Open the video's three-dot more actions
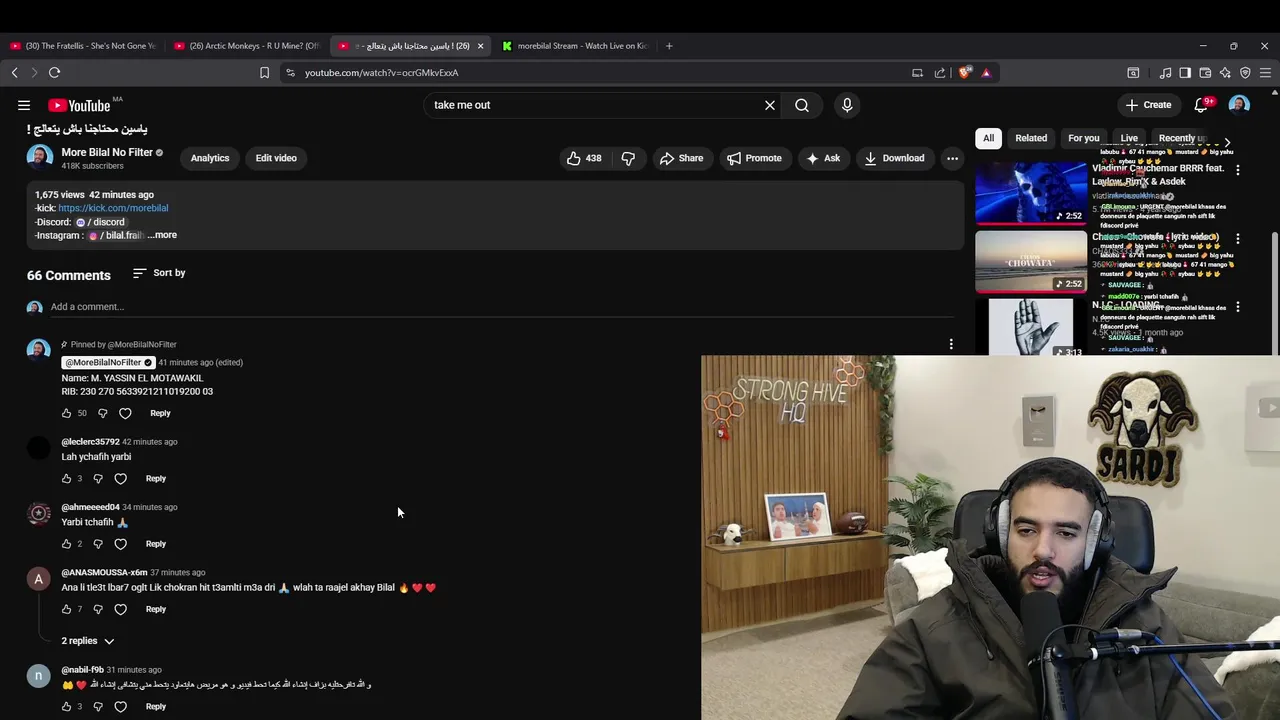The width and height of the screenshot is (1280, 720). 952,158
